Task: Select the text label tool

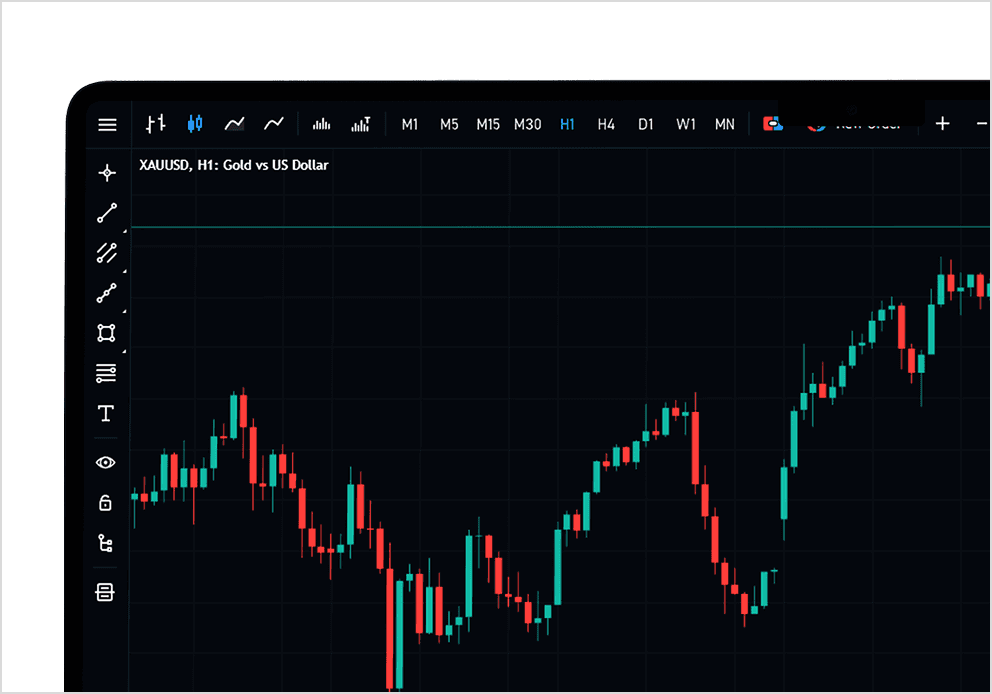Action: pos(106,413)
